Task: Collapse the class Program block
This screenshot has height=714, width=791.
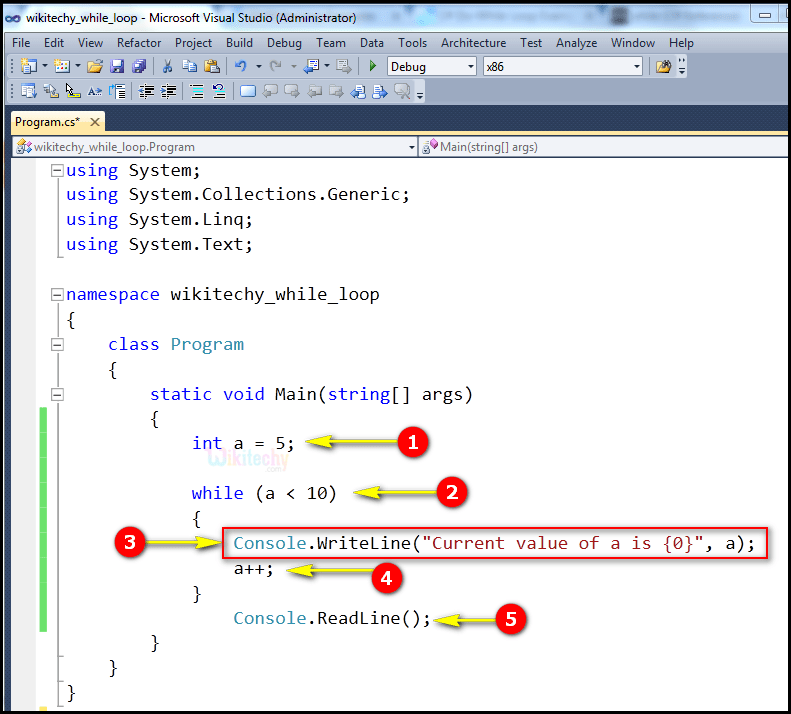Action: pos(57,345)
